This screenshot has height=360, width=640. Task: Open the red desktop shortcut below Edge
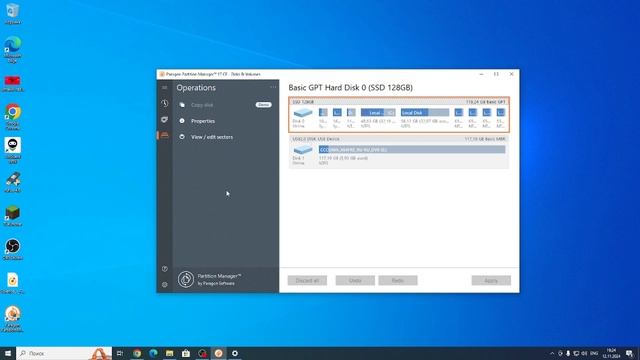(x=13, y=83)
